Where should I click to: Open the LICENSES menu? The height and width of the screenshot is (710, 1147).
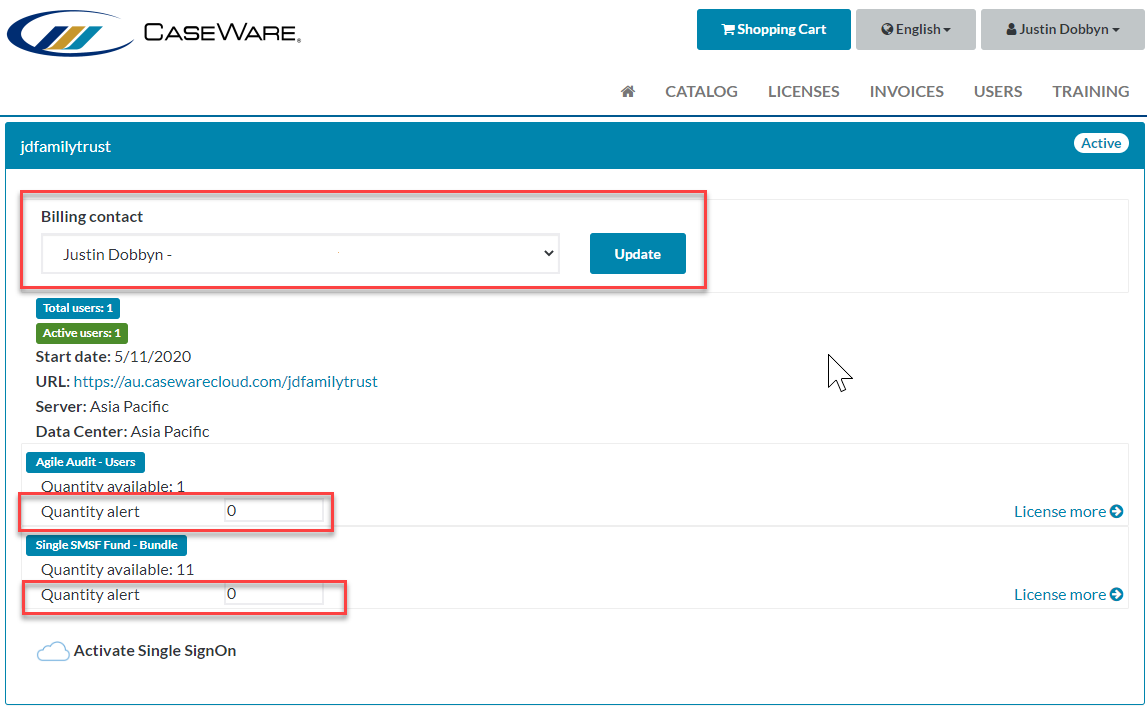pyautogui.click(x=803, y=91)
